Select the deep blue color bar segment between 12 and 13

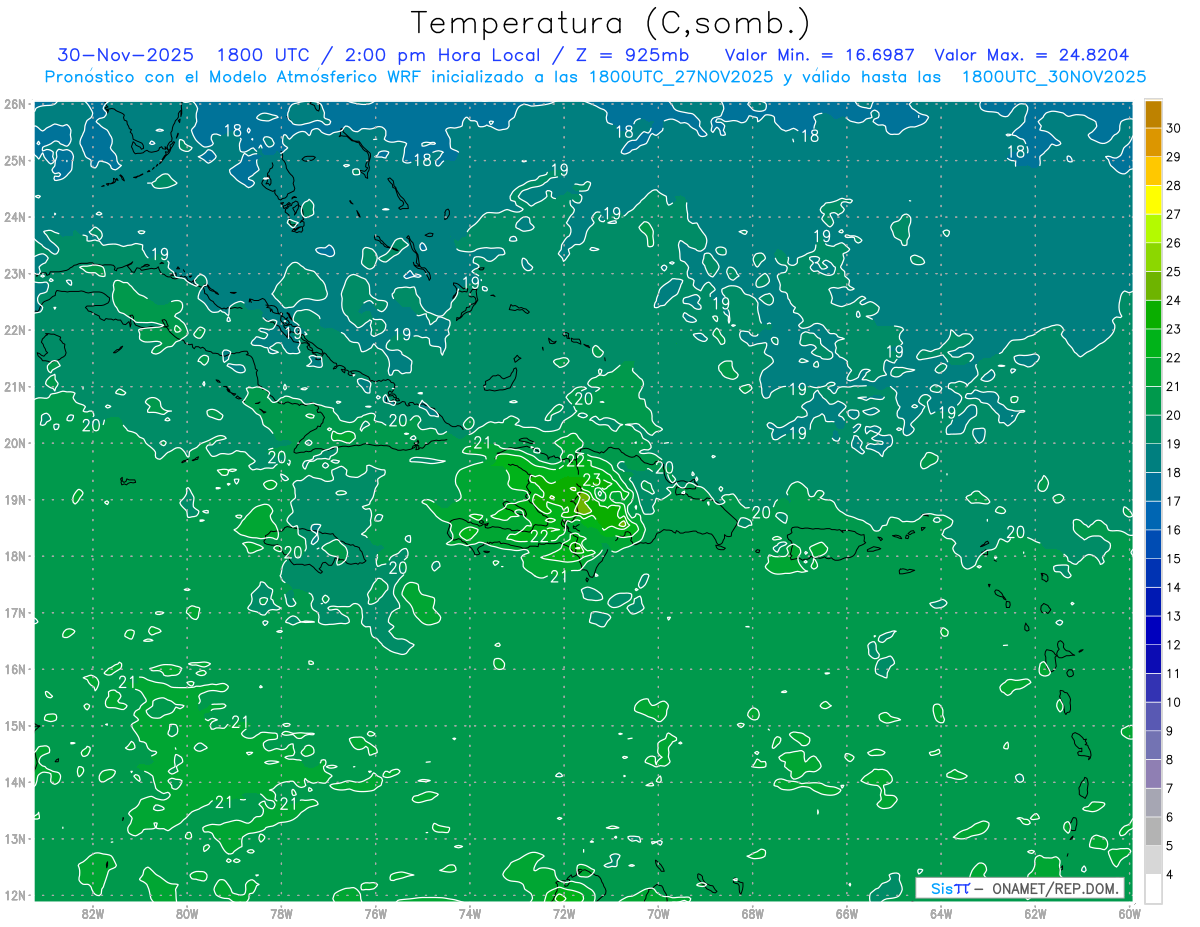[1153, 630]
